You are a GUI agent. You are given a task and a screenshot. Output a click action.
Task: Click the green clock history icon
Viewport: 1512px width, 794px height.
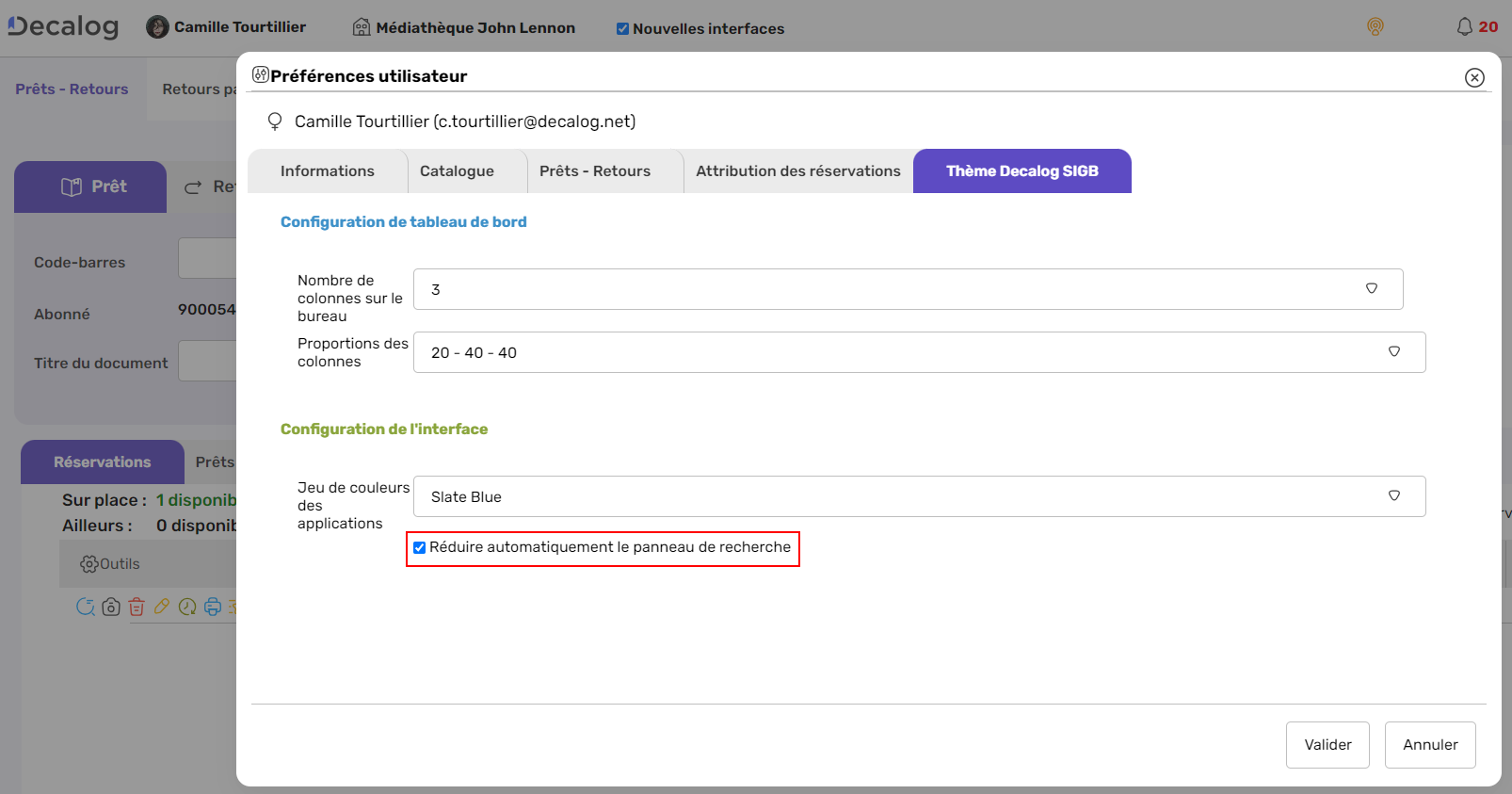click(187, 608)
